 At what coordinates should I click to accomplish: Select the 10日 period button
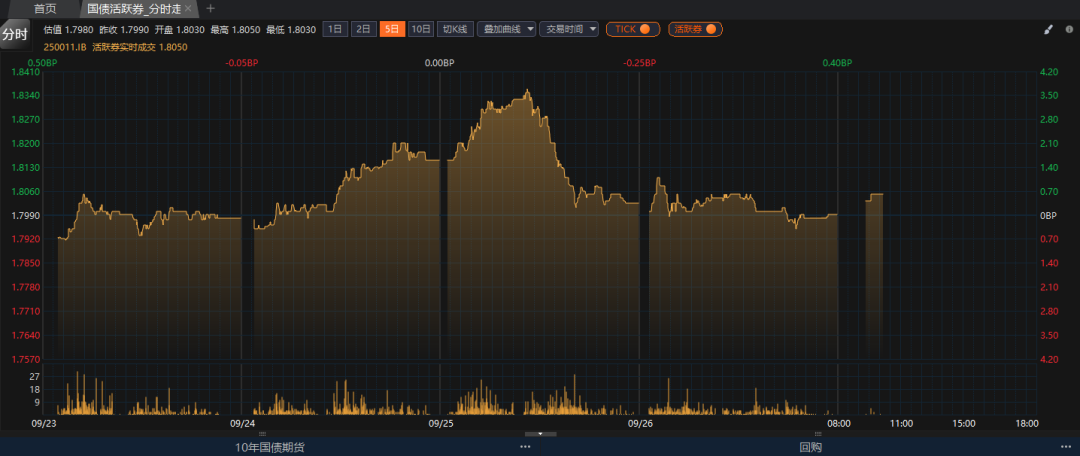coord(421,29)
